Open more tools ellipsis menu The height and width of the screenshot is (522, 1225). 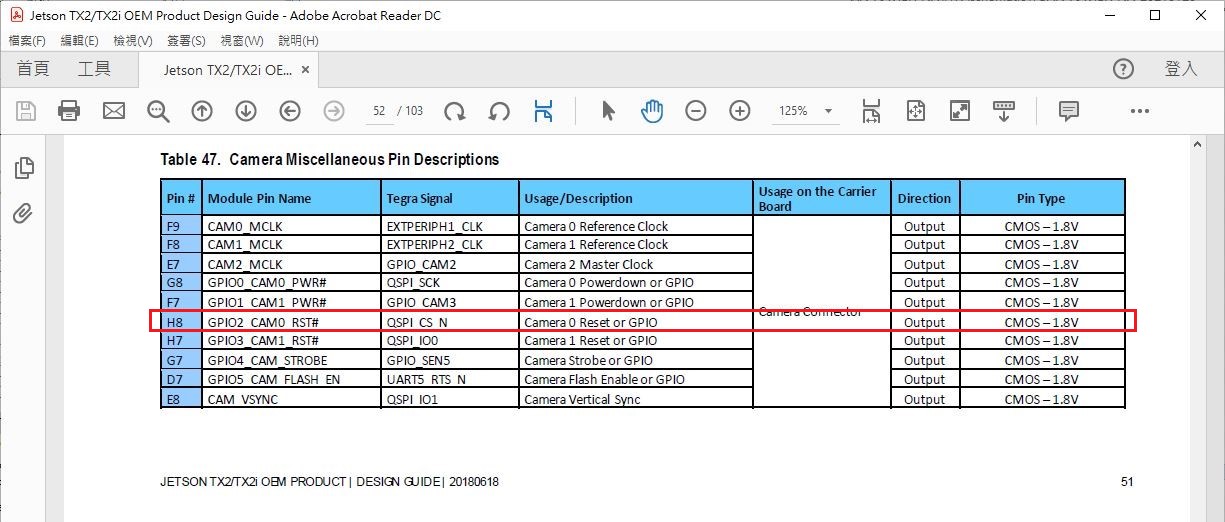(x=1139, y=111)
